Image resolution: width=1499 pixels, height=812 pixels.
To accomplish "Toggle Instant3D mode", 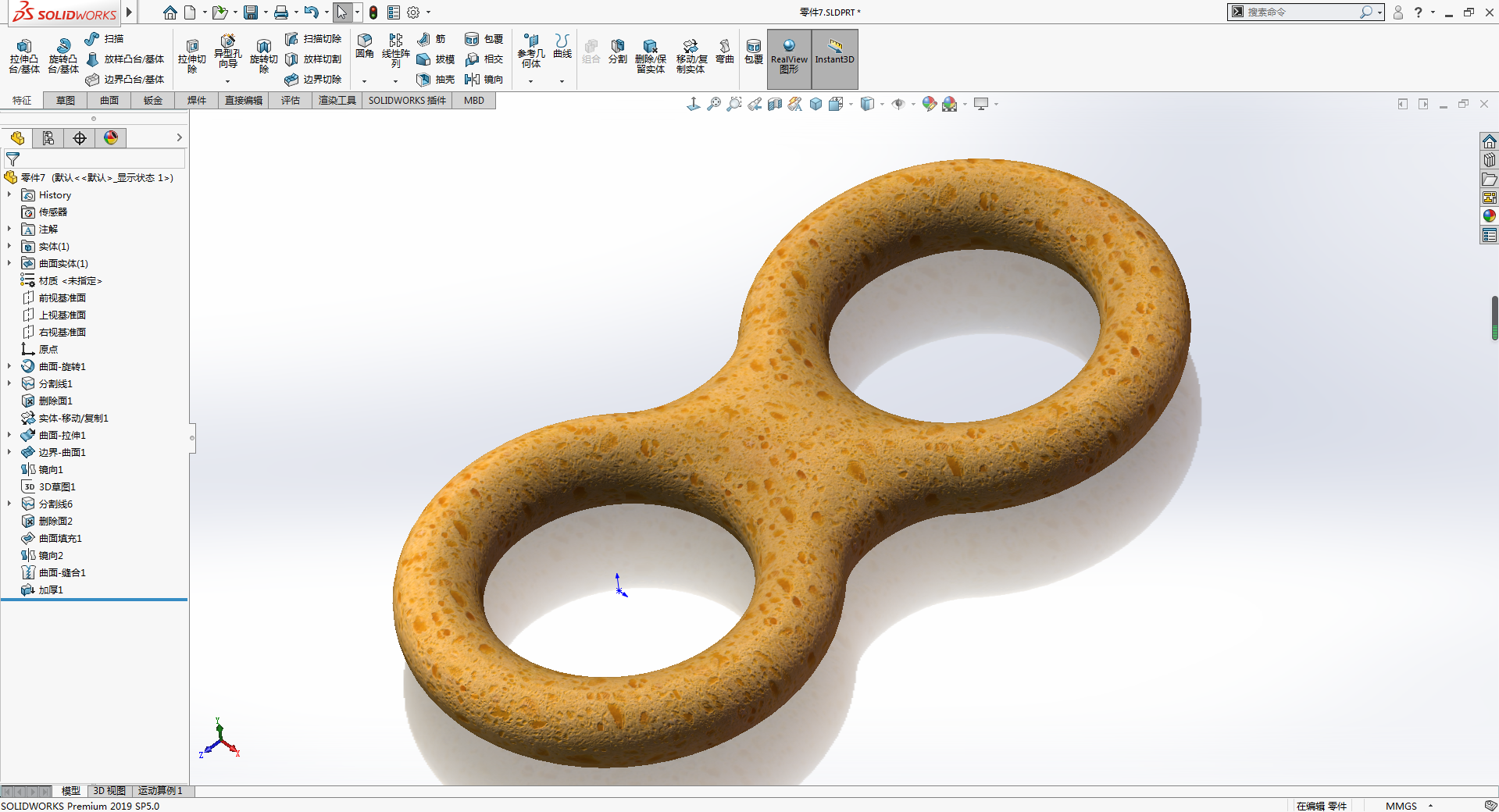I will pos(835,59).
